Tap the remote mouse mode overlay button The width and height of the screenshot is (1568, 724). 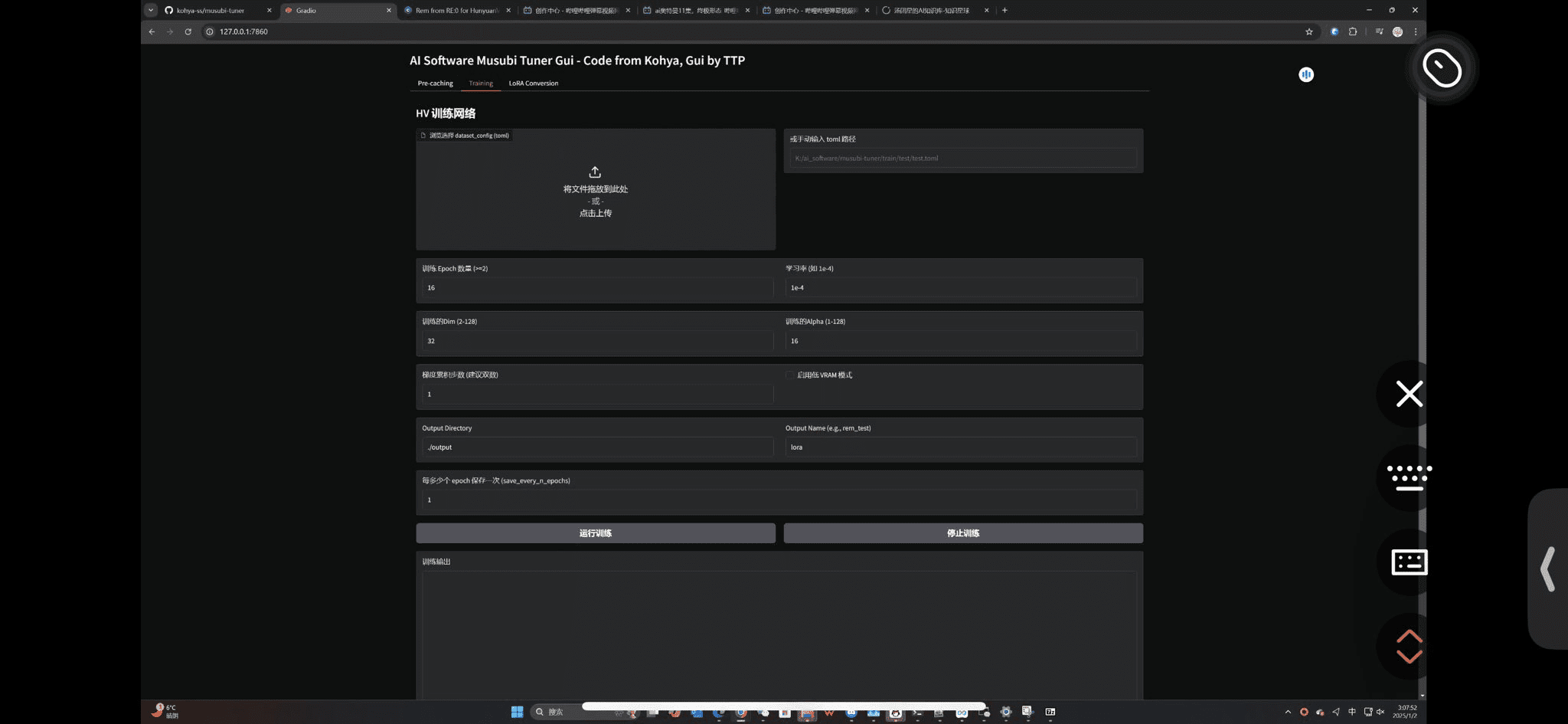pyautogui.click(x=1442, y=69)
